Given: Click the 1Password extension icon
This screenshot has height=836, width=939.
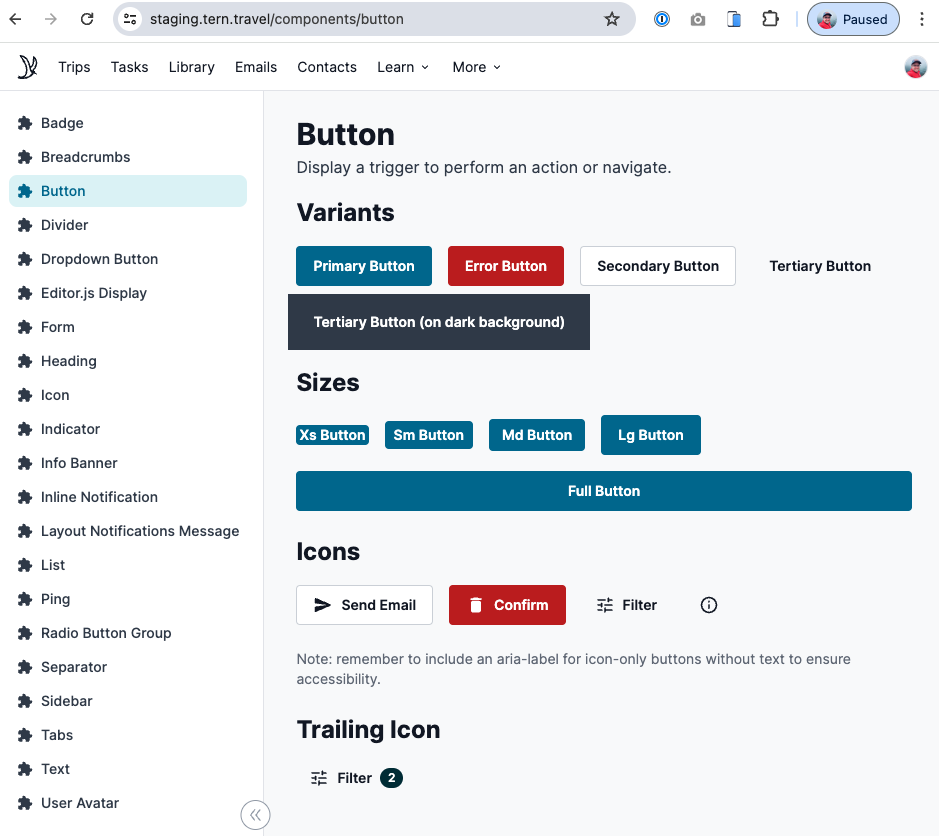Looking at the screenshot, I should tap(662, 19).
